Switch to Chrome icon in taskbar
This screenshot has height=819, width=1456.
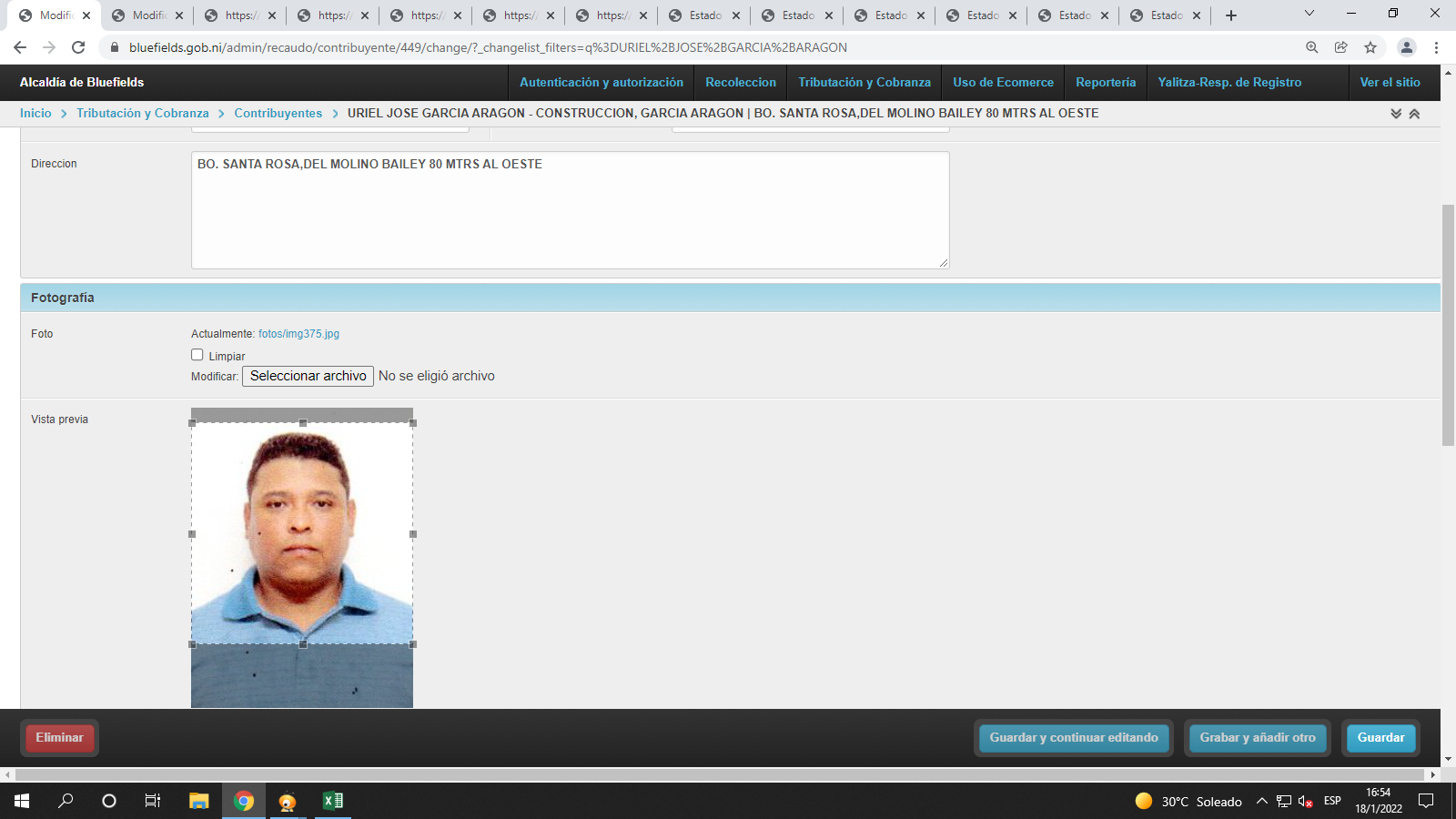[x=244, y=801]
